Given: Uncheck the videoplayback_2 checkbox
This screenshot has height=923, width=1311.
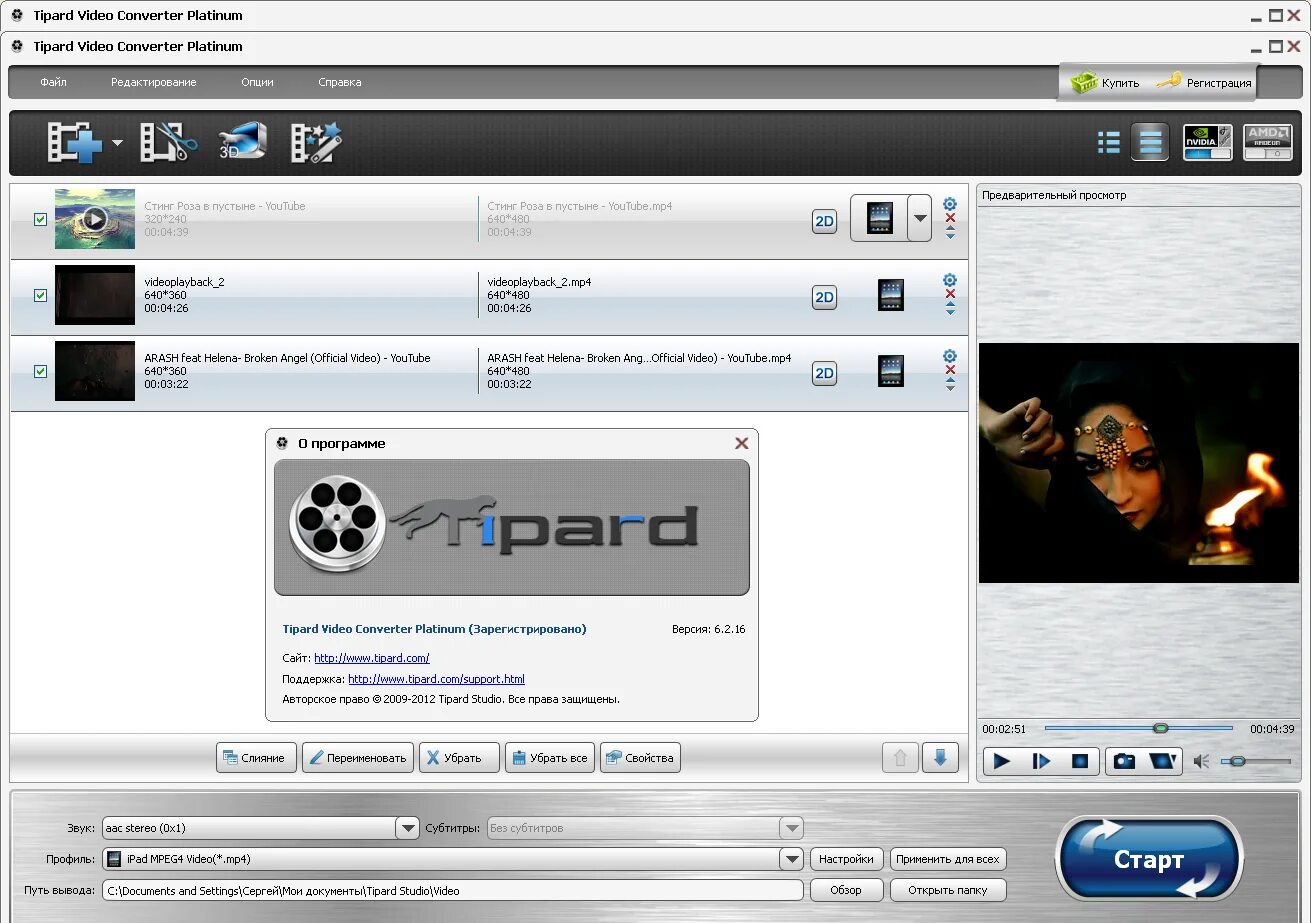Looking at the screenshot, I should (41, 295).
